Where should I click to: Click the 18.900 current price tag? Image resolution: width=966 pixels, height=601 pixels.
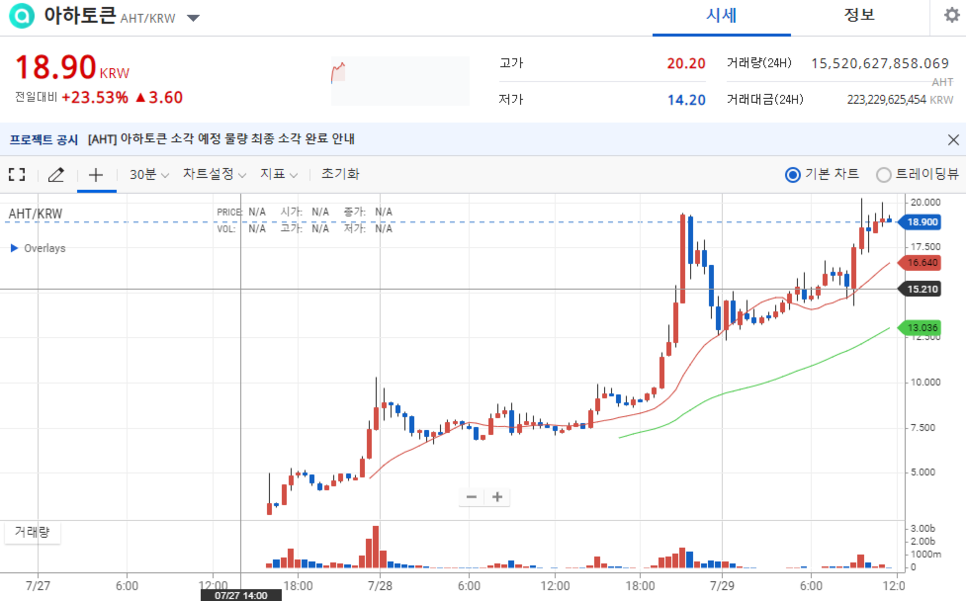920,222
